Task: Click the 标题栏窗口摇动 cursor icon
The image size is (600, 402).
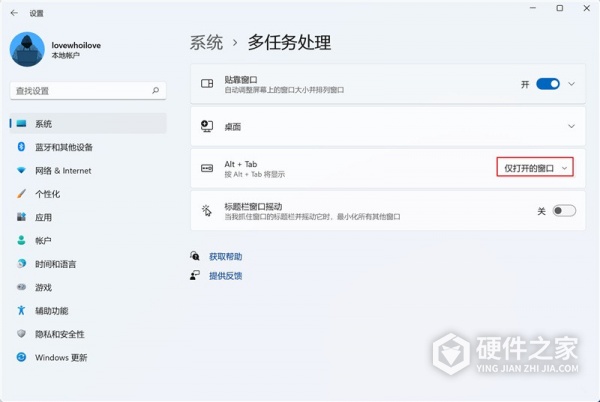Action: click(x=207, y=210)
